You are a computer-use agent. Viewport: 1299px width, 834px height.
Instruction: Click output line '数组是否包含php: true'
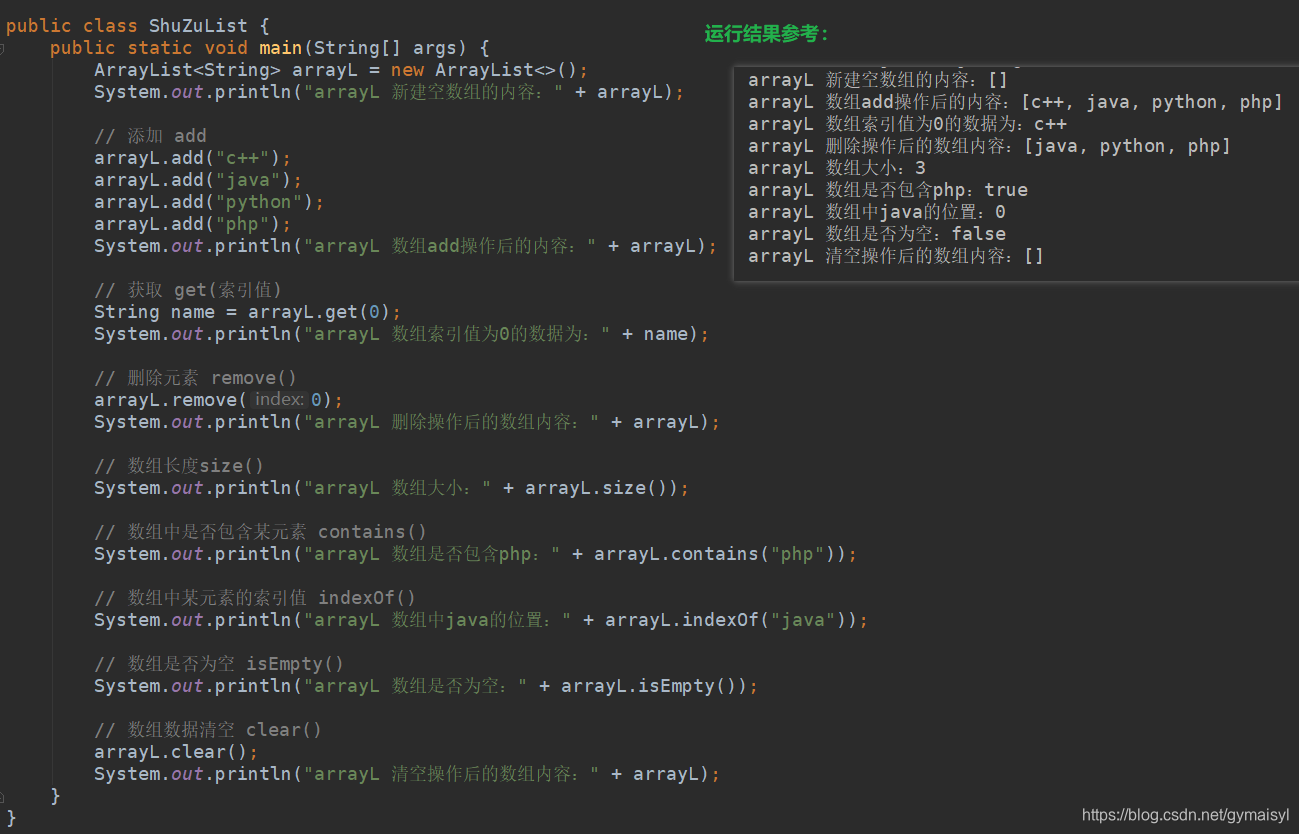pos(888,190)
